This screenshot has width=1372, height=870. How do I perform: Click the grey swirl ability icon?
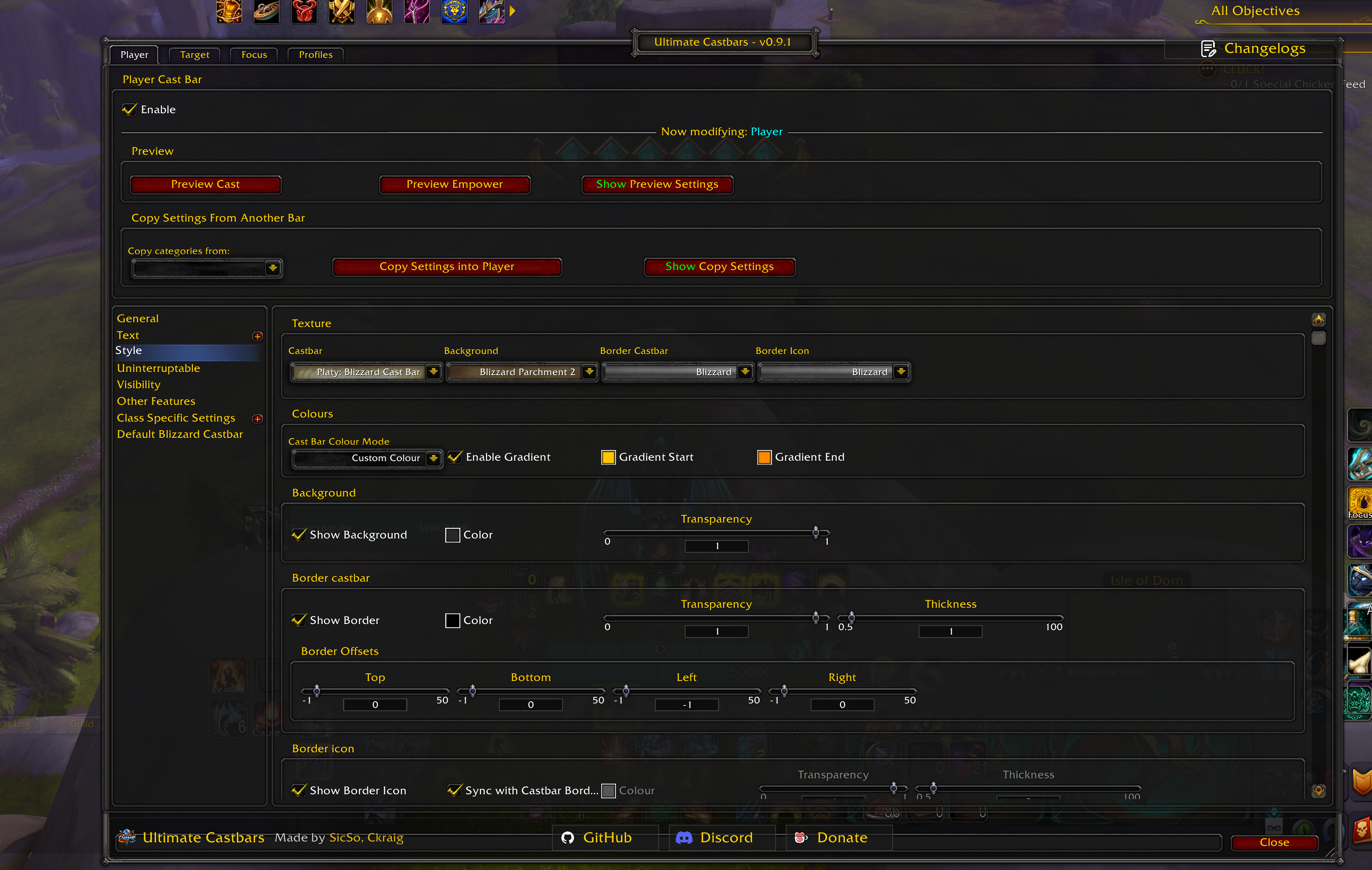point(1359,424)
